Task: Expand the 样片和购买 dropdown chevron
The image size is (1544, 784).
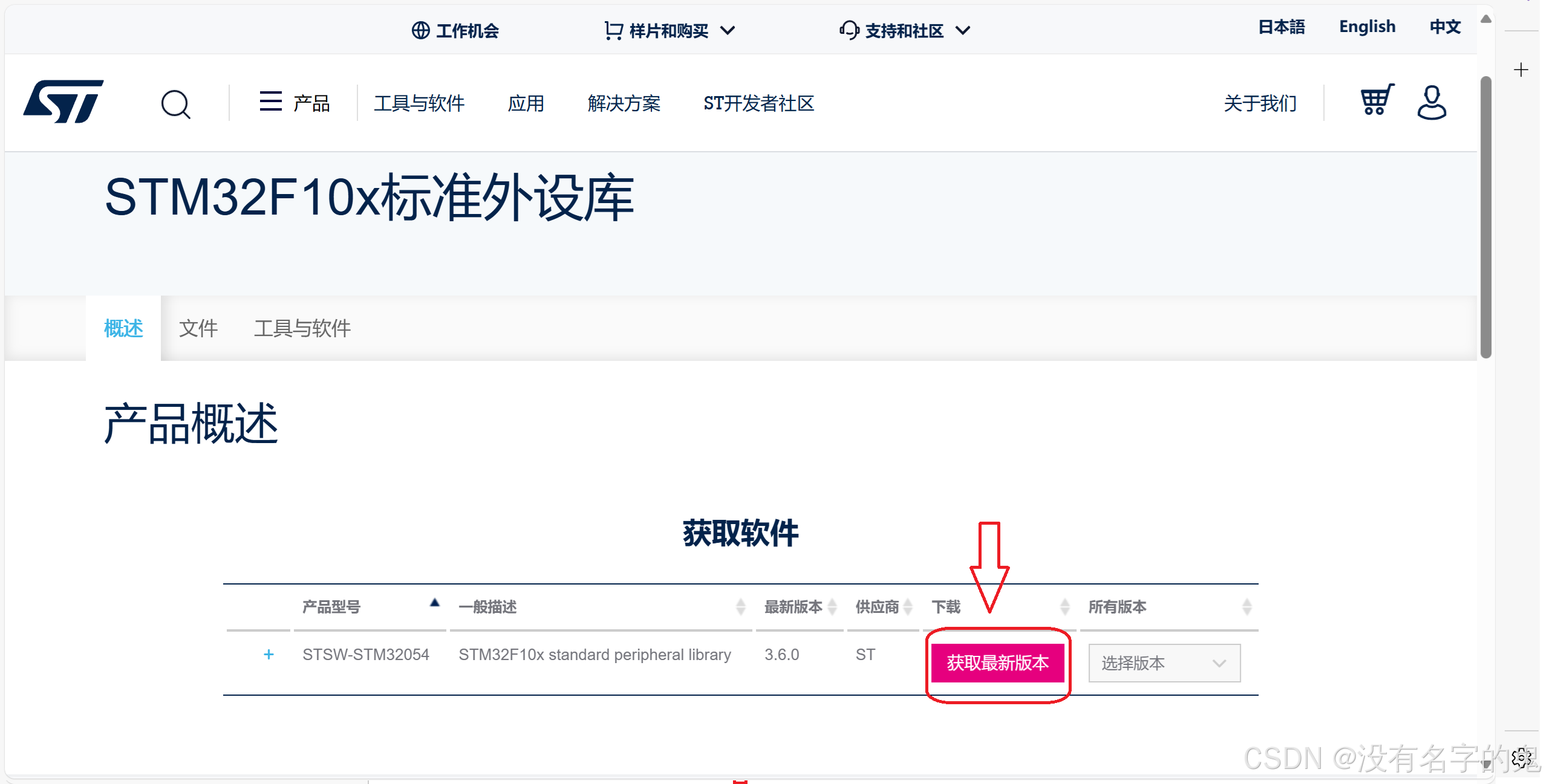Action: pyautogui.click(x=728, y=30)
